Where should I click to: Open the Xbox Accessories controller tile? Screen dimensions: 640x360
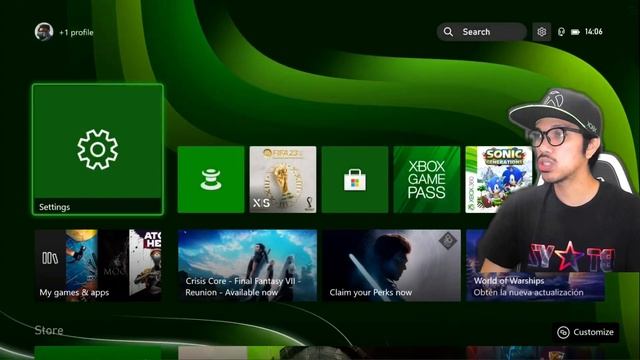[211, 180]
